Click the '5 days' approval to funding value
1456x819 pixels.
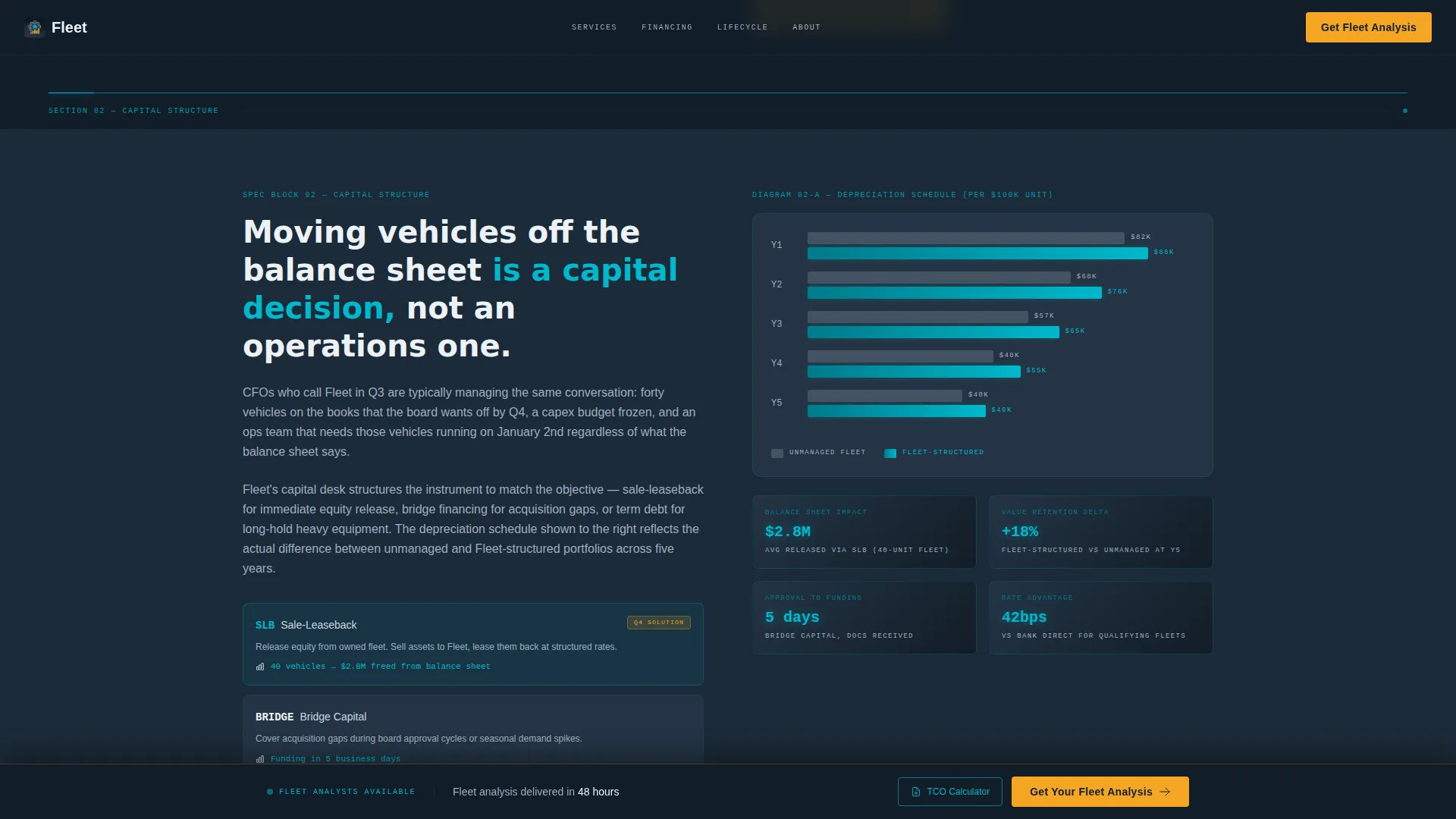792,617
